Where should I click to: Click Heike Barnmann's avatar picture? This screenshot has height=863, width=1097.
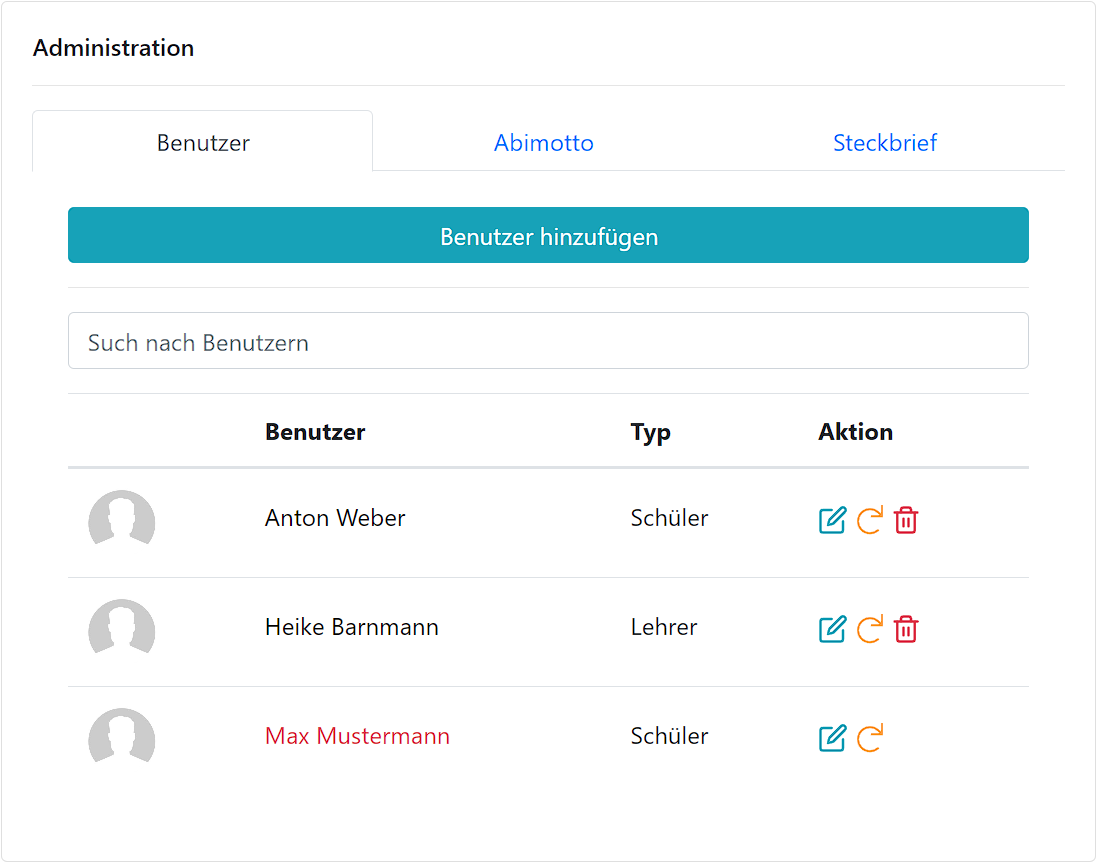[x=122, y=627]
